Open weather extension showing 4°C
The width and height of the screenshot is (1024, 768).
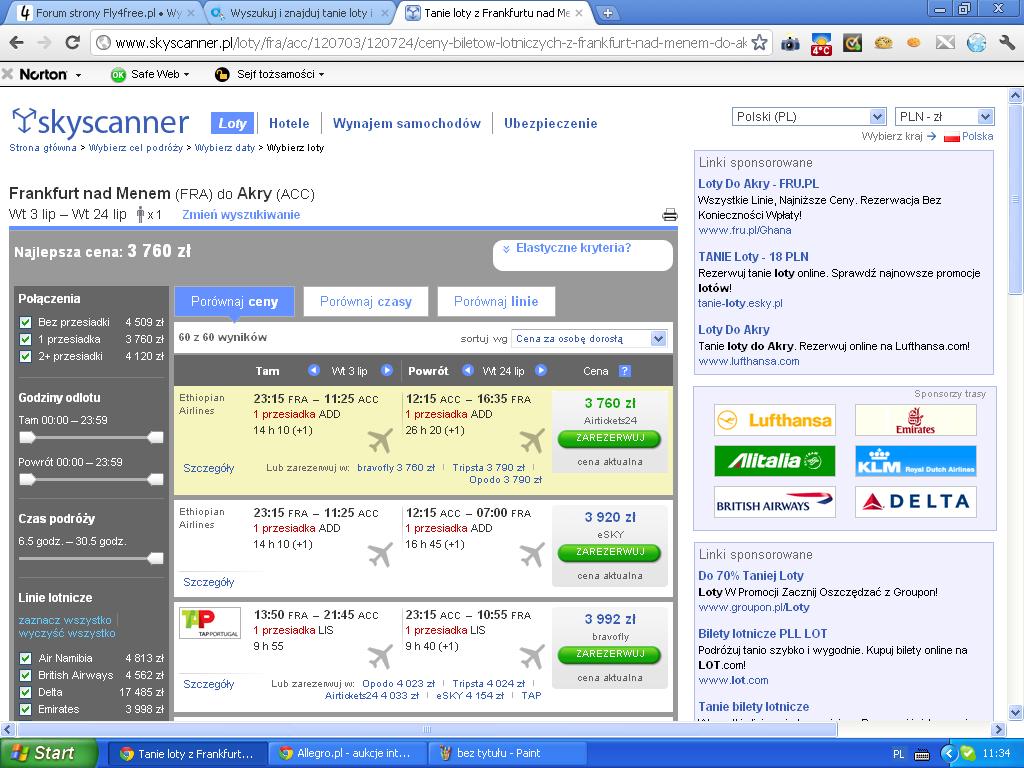(821, 44)
